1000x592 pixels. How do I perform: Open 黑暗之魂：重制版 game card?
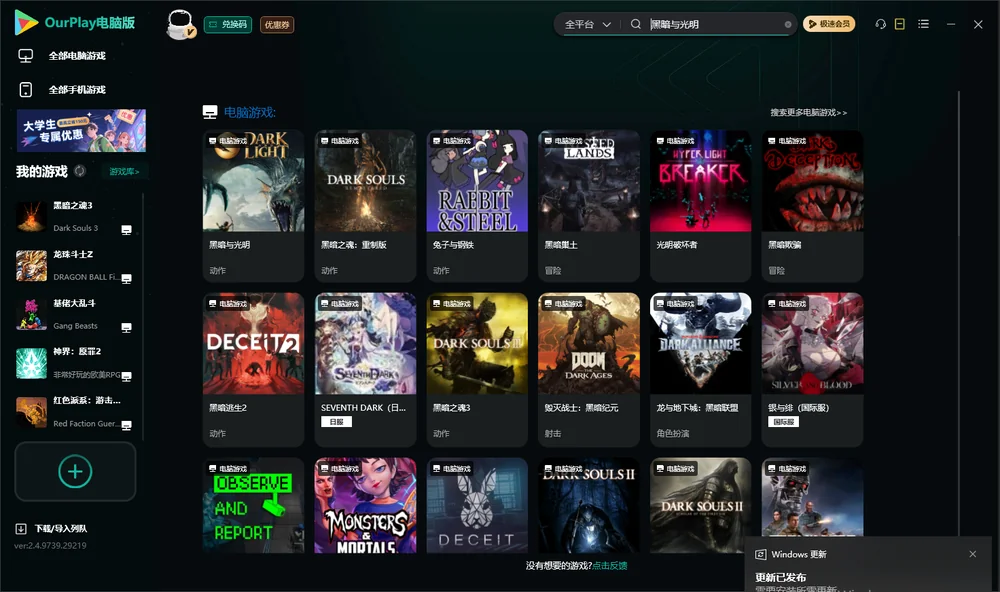pos(365,205)
